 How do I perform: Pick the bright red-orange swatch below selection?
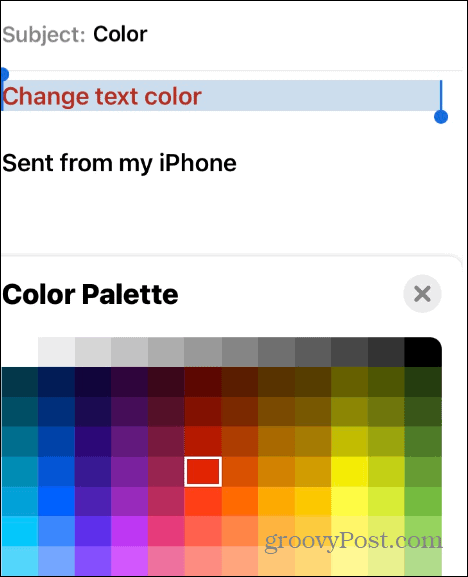tap(203, 502)
